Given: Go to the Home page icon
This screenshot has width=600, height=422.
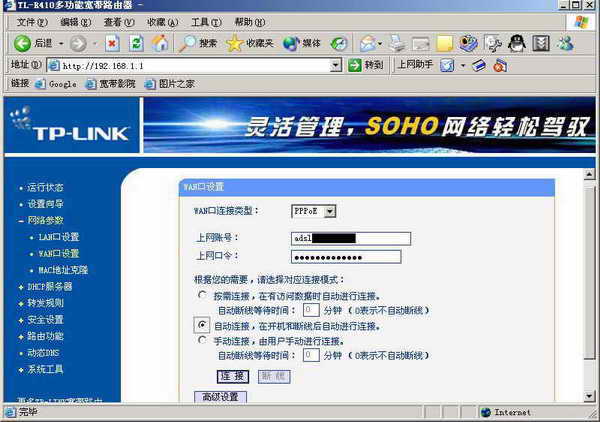Looking at the screenshot, I should click(160, 43).
